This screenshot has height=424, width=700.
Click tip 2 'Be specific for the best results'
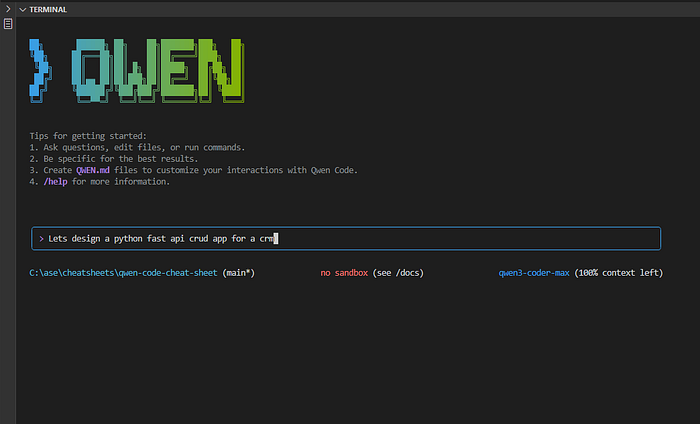[x=114, y=159]
